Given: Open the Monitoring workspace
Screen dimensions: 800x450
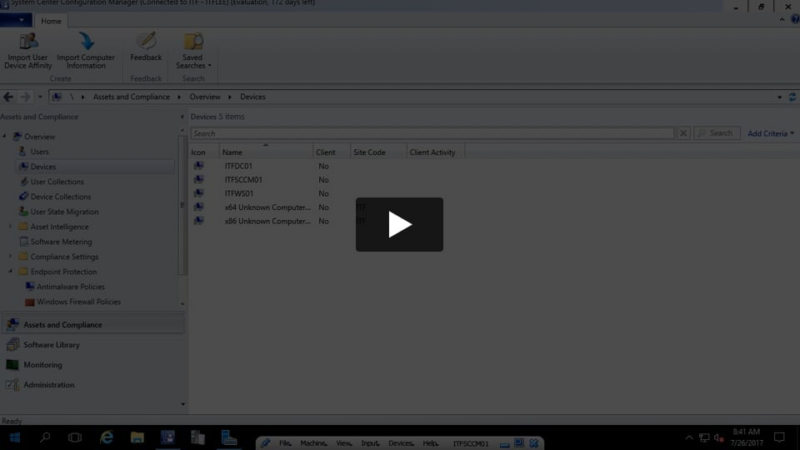Looking at the screenshot, I should point(42,365).
